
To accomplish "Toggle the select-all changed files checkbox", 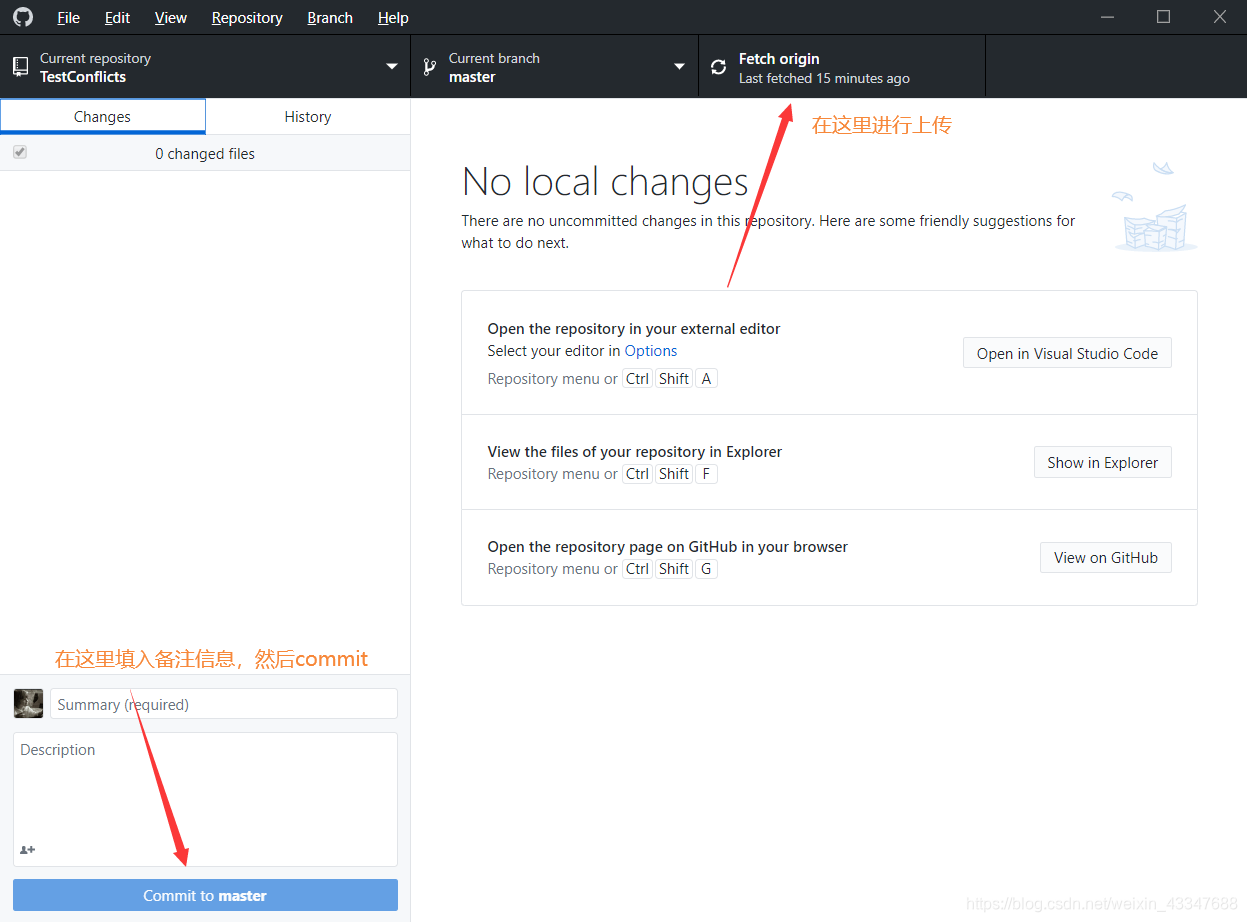I will pyautogui.click(x=20, y=152).
